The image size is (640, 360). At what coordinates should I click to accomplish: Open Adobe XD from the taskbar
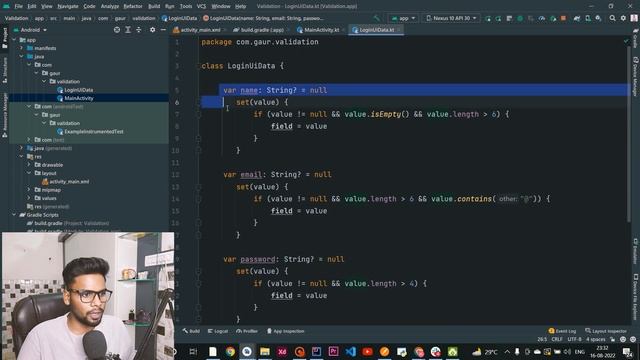pos(282,351)
